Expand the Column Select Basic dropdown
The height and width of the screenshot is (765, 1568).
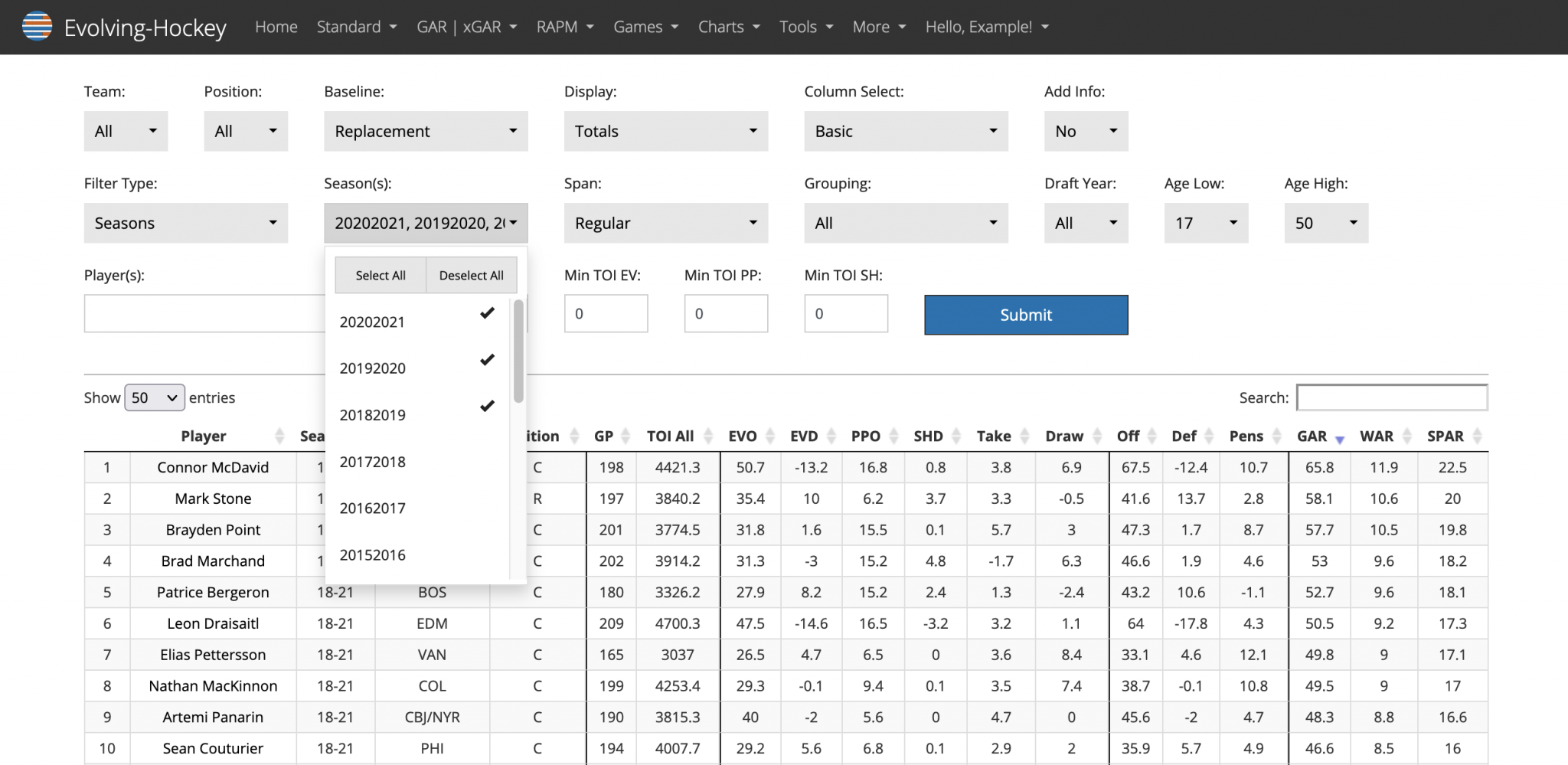[906, 132]
